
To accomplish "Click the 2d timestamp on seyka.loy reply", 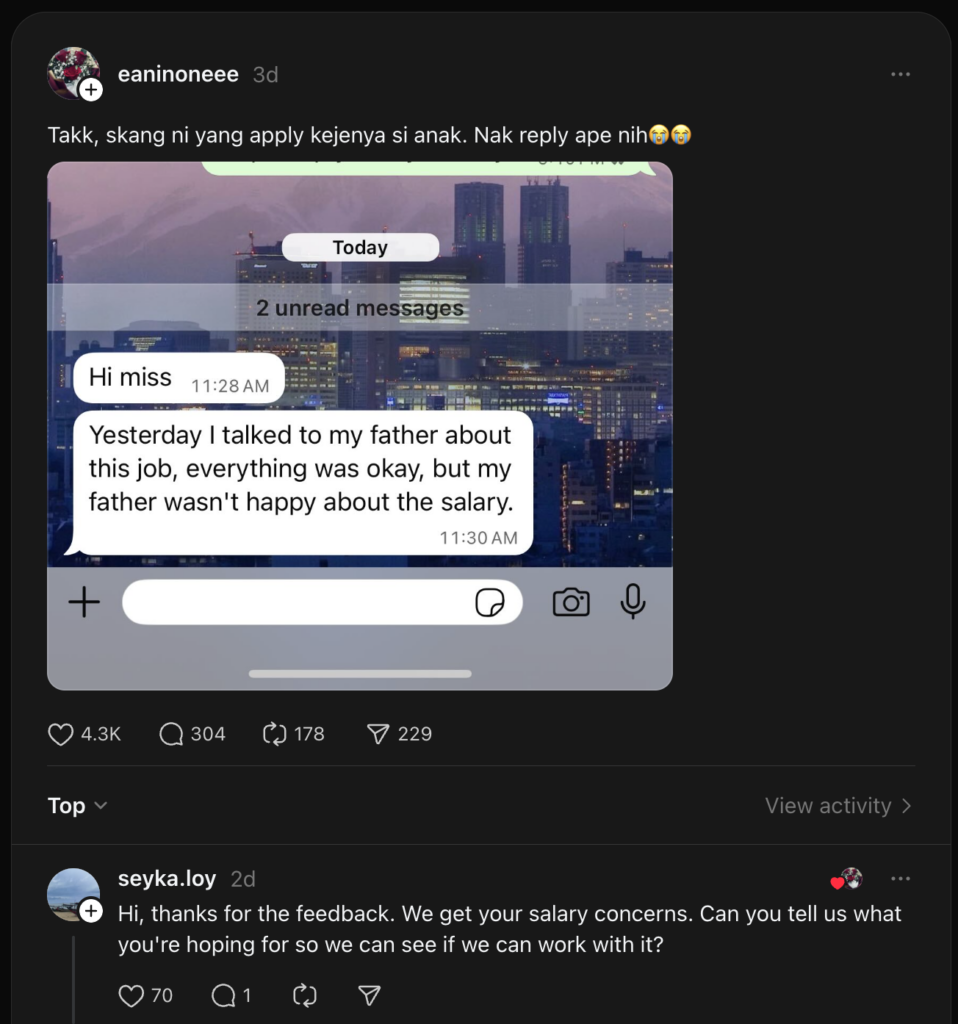I will coord(243,879).
